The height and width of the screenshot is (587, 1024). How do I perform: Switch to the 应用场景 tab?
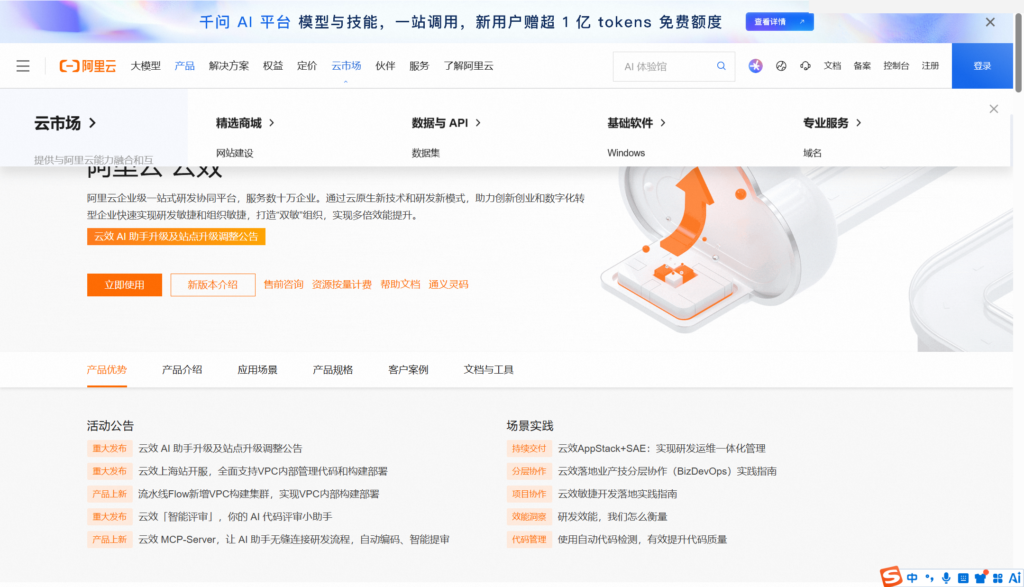257,370
